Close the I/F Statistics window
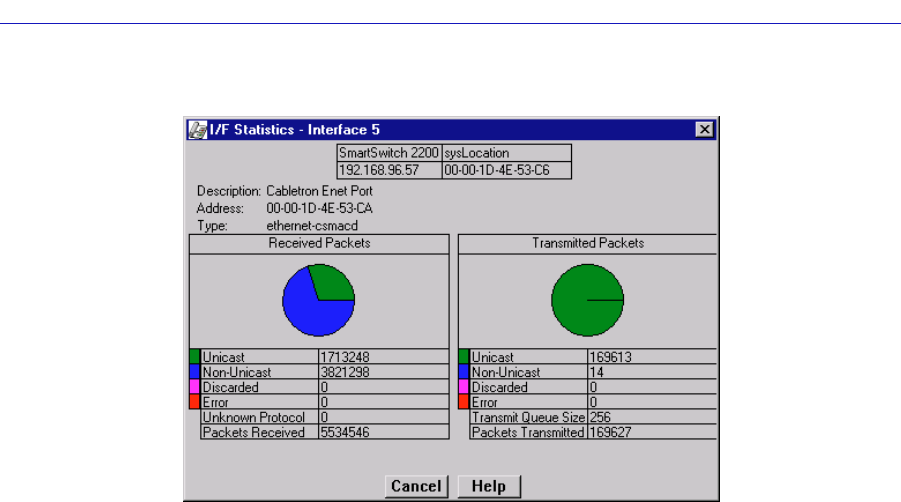 tap(704, 129)
